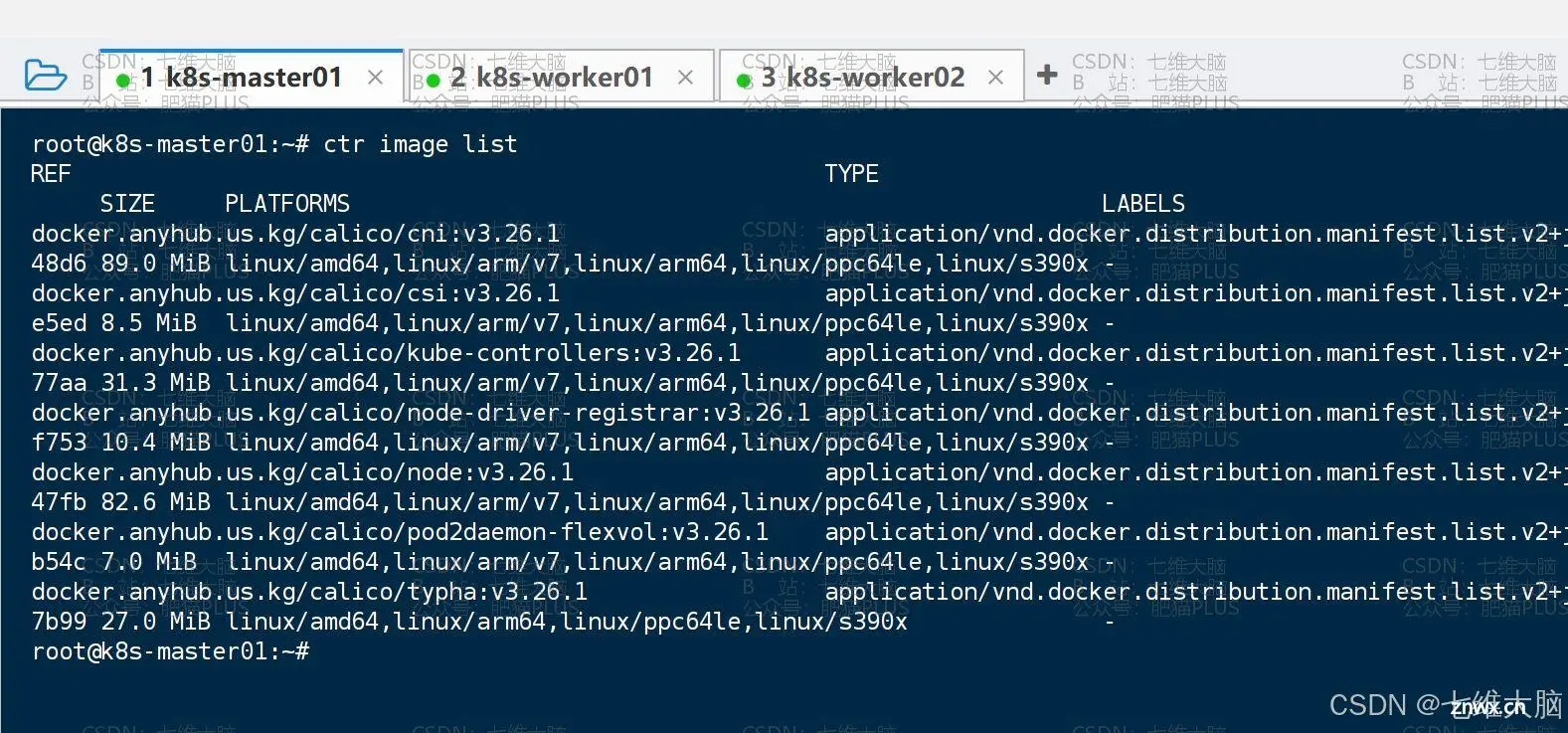Select the calico/pod2daemon-flexvol:v3.26.1 image reference

pyautogui.click(x=400, y=532)
